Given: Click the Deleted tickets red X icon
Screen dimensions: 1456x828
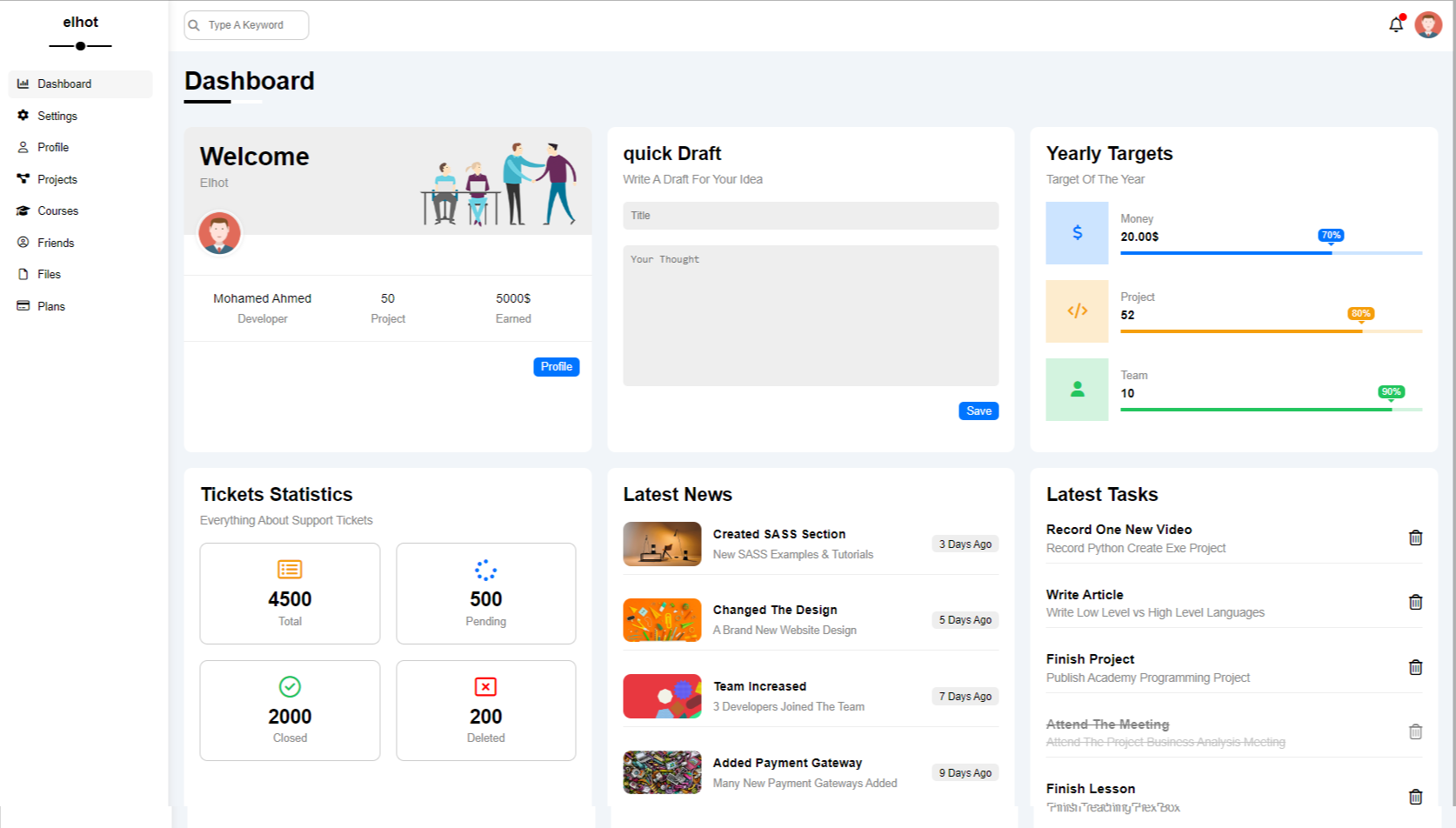Looking at the screenshot, I should tap(485, 687).
